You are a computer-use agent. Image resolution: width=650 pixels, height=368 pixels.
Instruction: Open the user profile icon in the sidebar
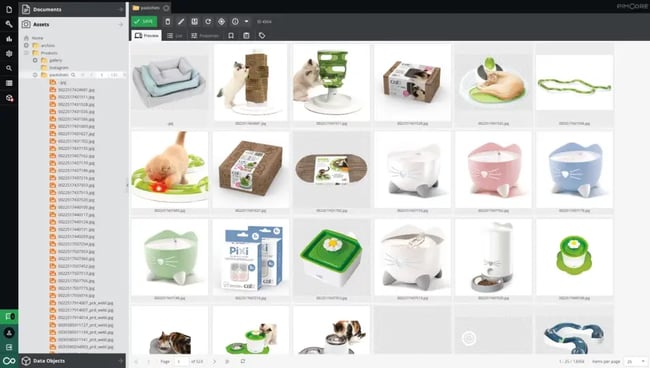9,332
